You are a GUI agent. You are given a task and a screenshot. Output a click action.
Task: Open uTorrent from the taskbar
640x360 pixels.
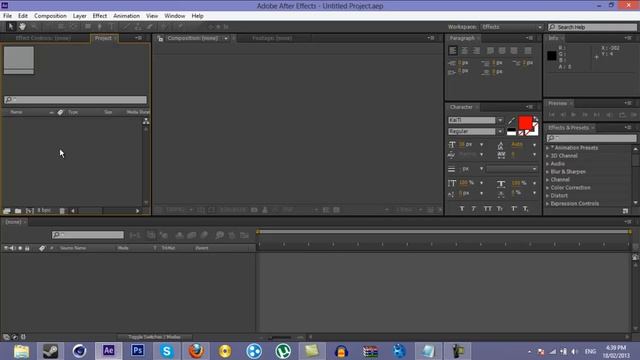point(283,351)
